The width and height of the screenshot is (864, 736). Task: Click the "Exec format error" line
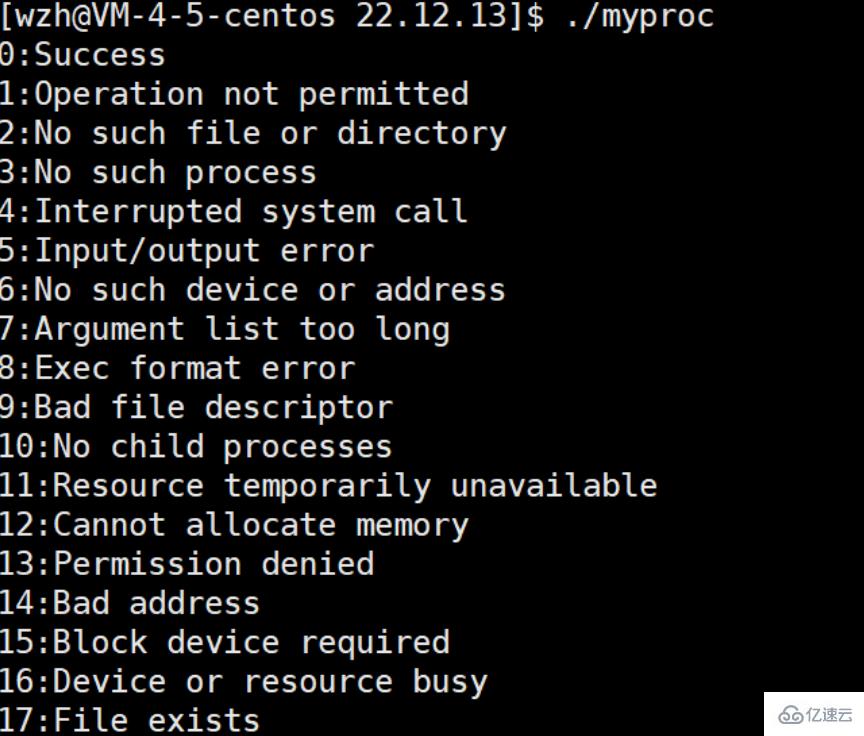[x=177, y=368]
